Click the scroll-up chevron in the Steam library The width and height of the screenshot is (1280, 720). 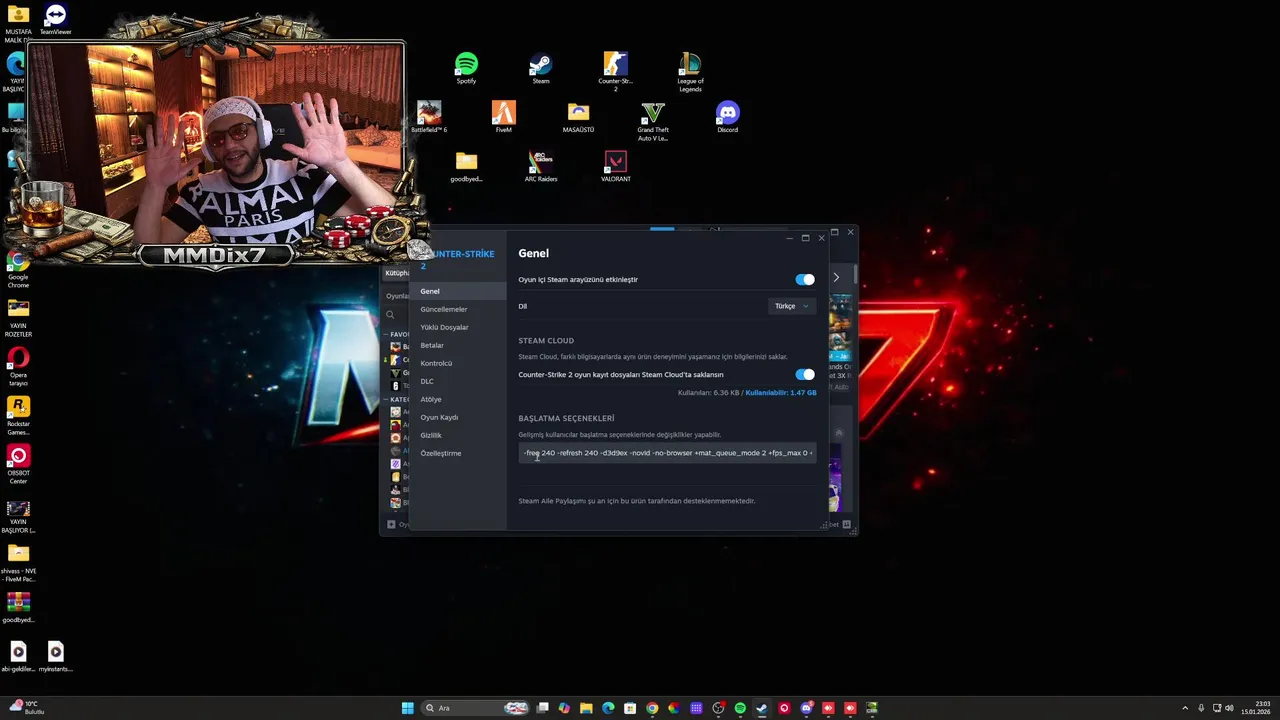[838, 433]
